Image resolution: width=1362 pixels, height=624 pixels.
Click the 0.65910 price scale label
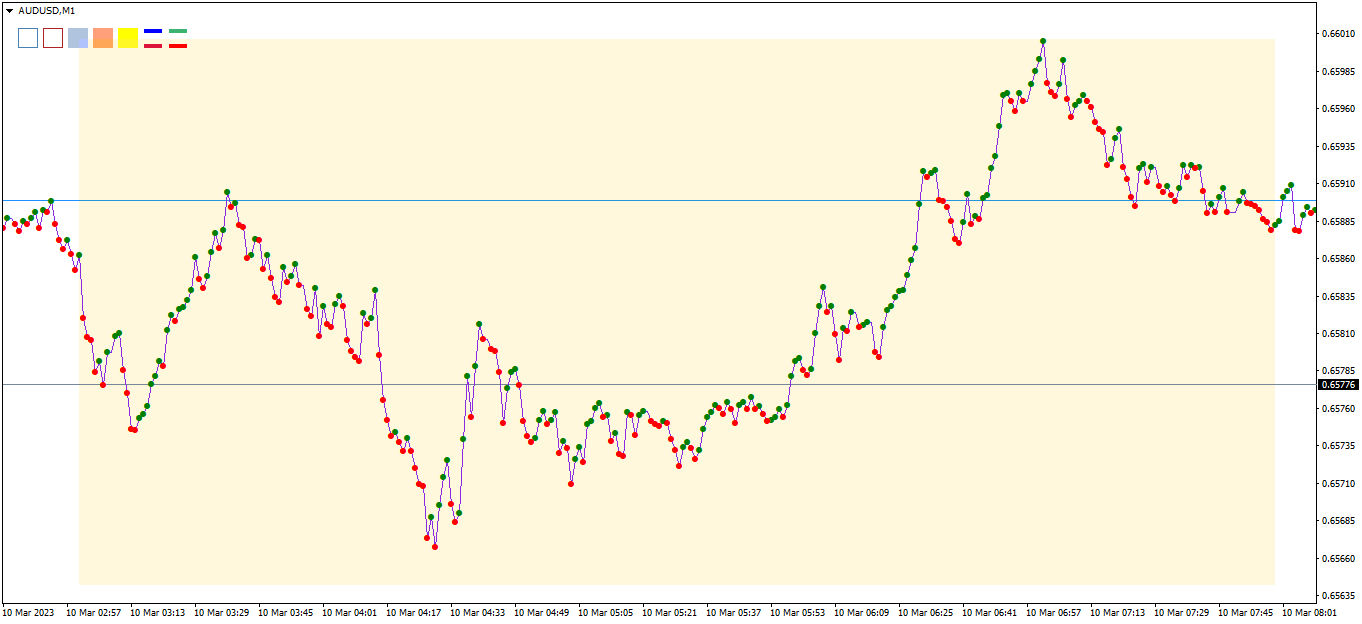[x=1338, y=184]
